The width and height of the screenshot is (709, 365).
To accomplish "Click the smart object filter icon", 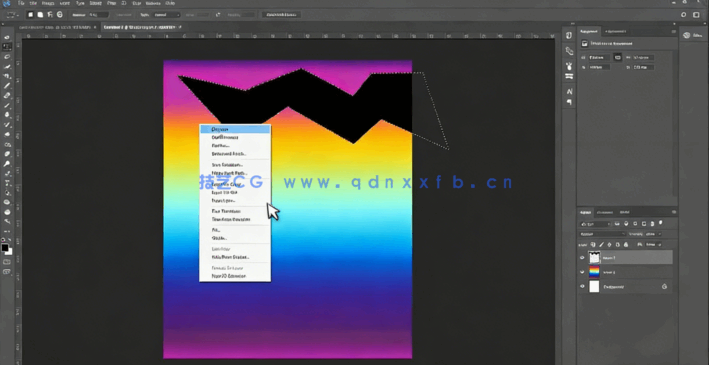I will click(x=652, y=223).
